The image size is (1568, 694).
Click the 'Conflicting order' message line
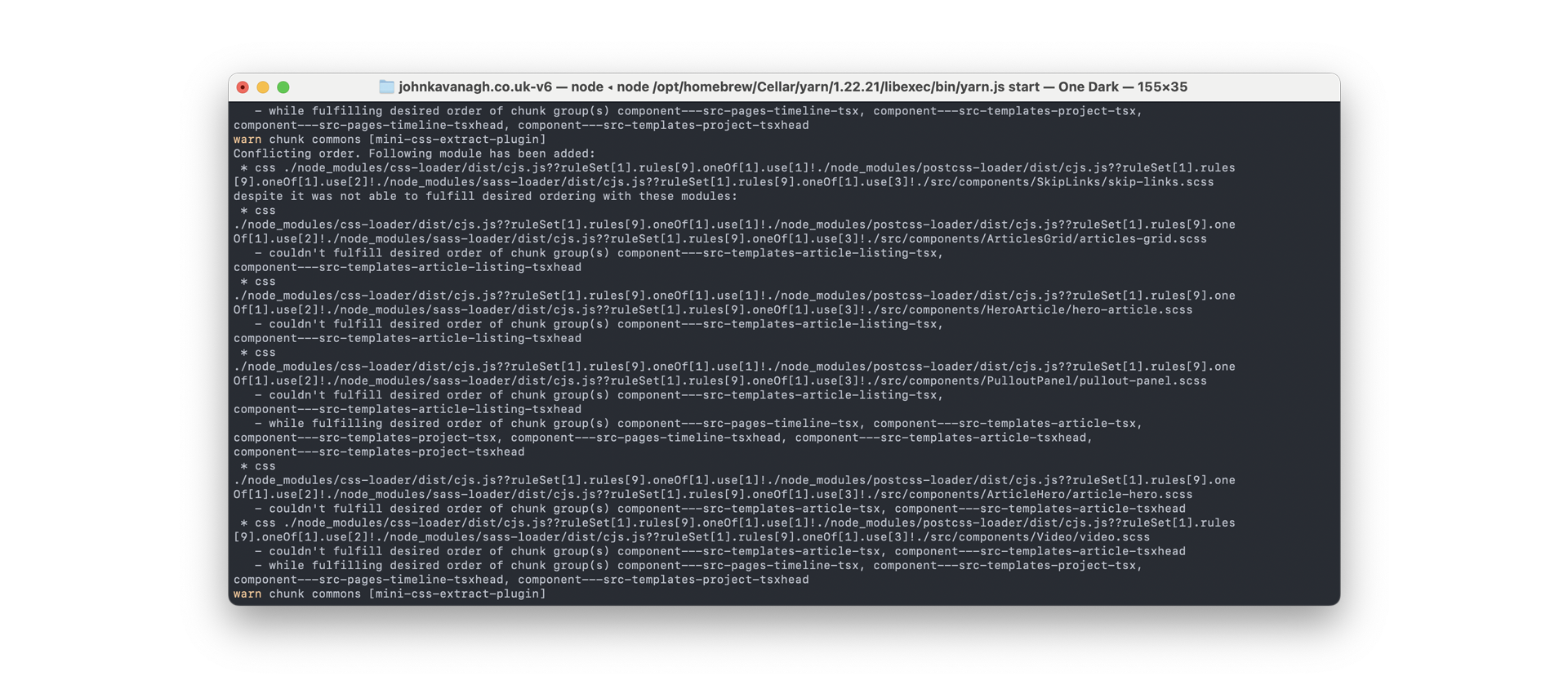415,153
